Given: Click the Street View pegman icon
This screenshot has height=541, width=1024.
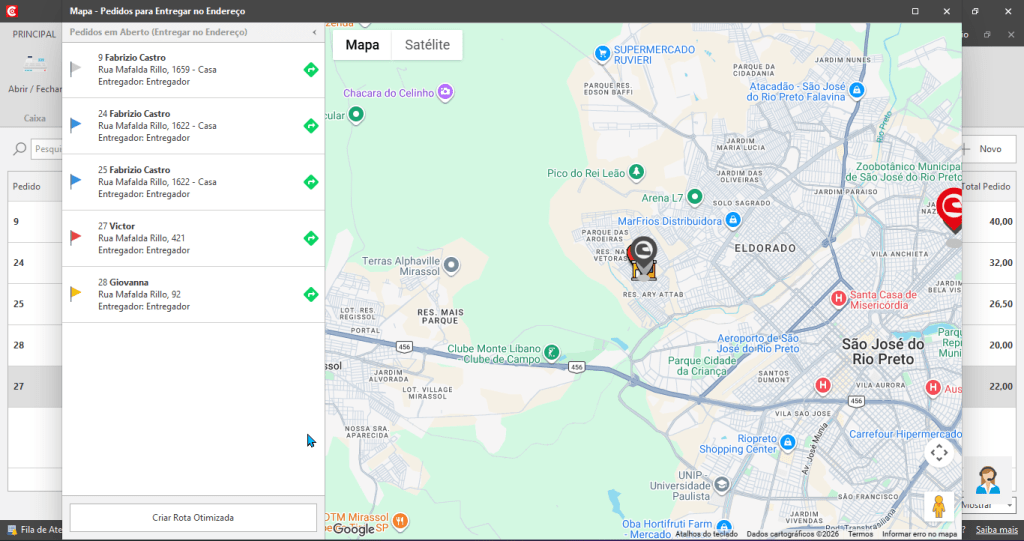Looking at the screenshot, I should click(939, 506).
